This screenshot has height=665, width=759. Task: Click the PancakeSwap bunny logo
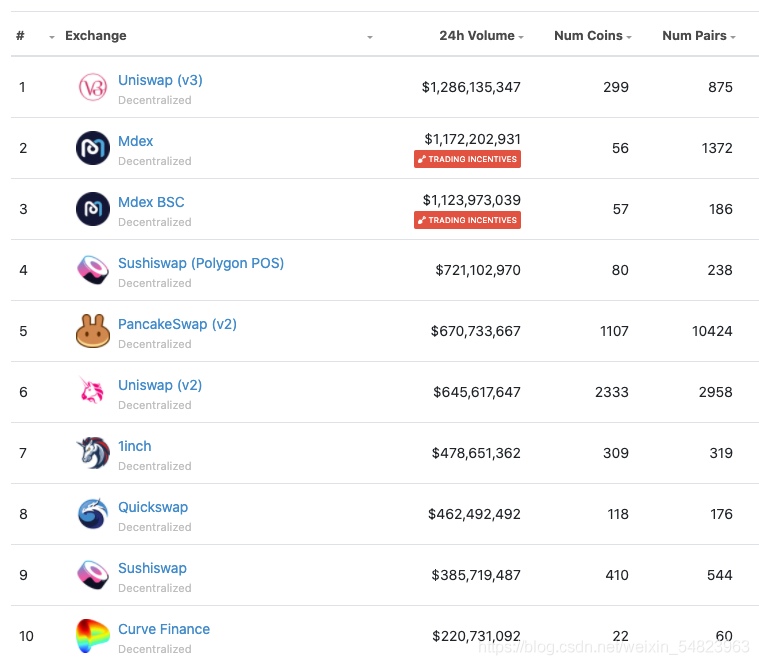92,331
